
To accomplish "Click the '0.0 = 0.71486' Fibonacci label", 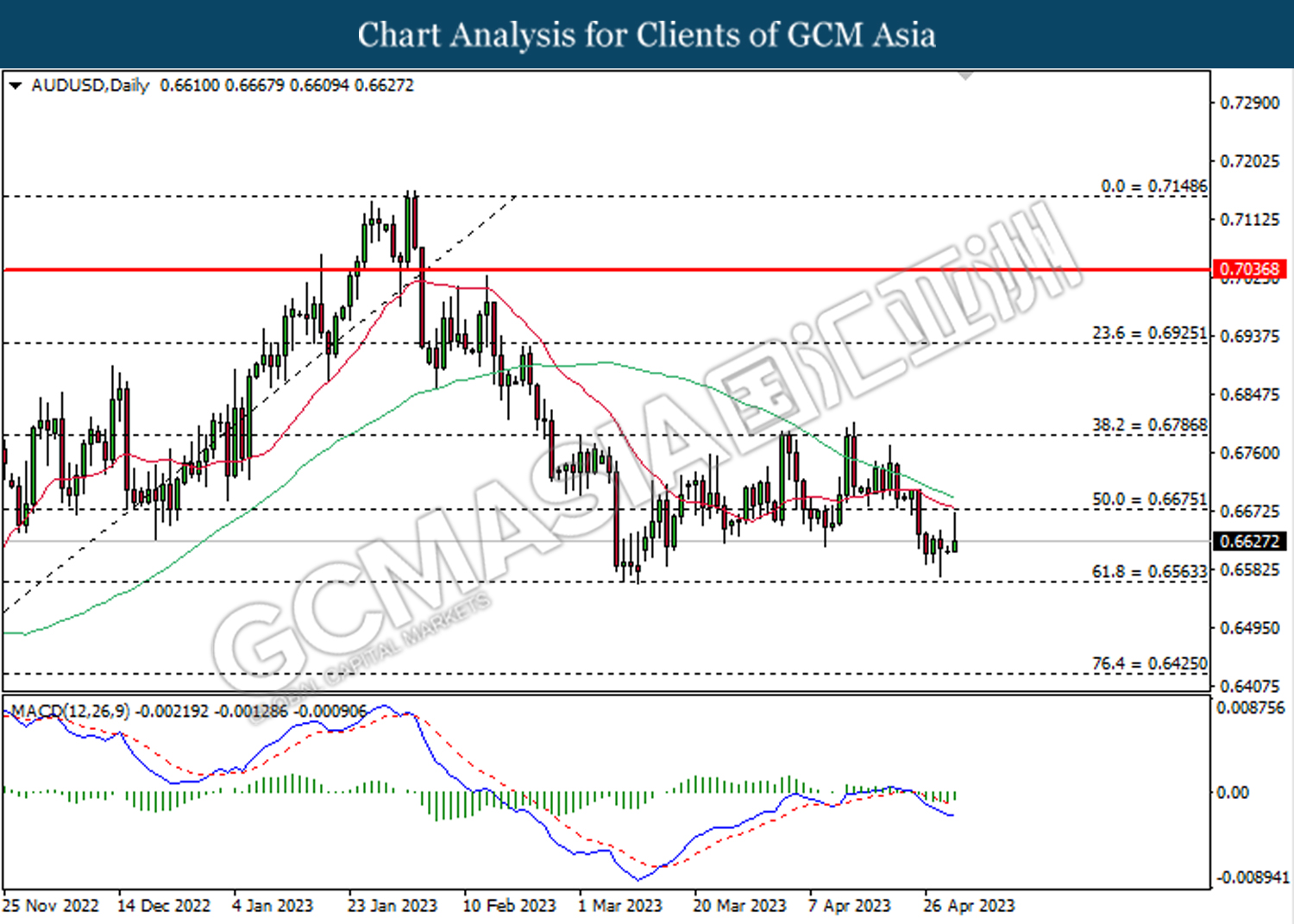I will click(x=1153, y=186).
